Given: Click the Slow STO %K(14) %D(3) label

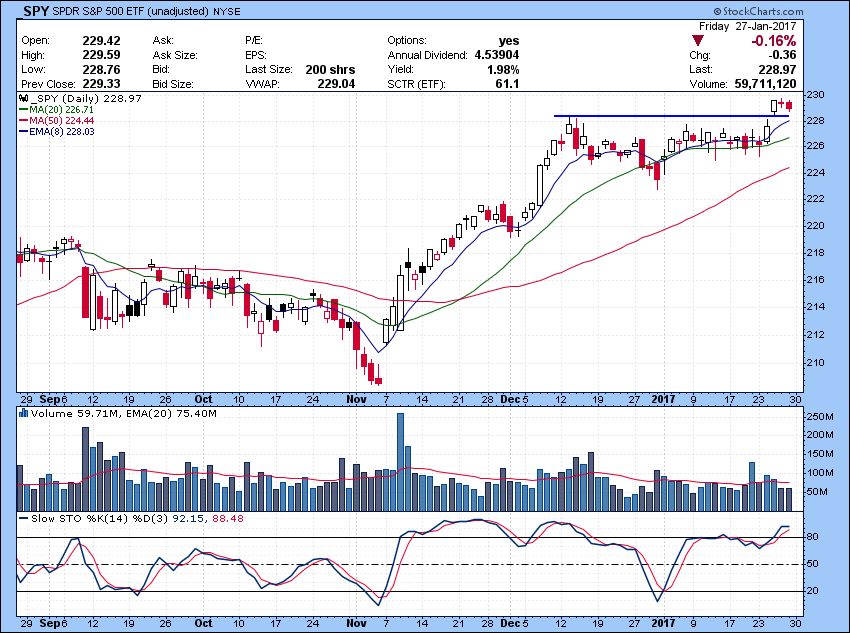Looking at the screenshot, I should pos(100,518).
